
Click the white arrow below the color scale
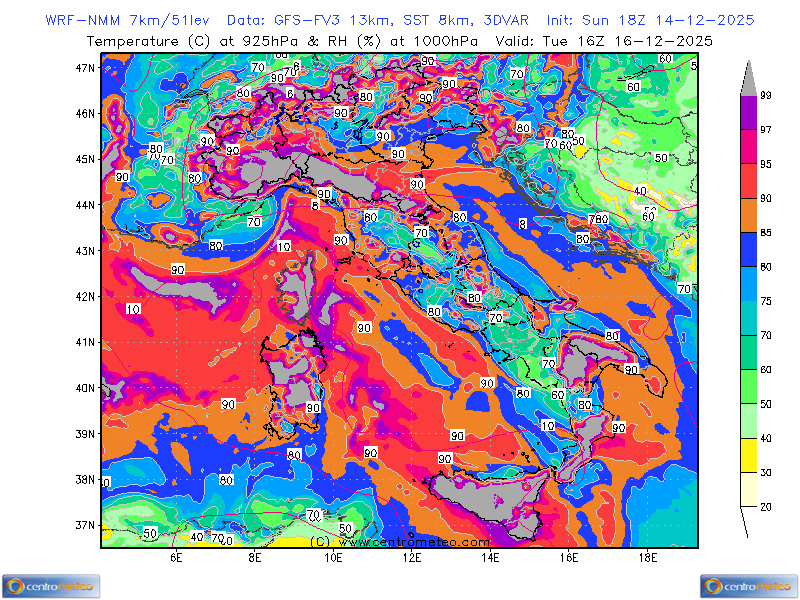click(749, 523)
